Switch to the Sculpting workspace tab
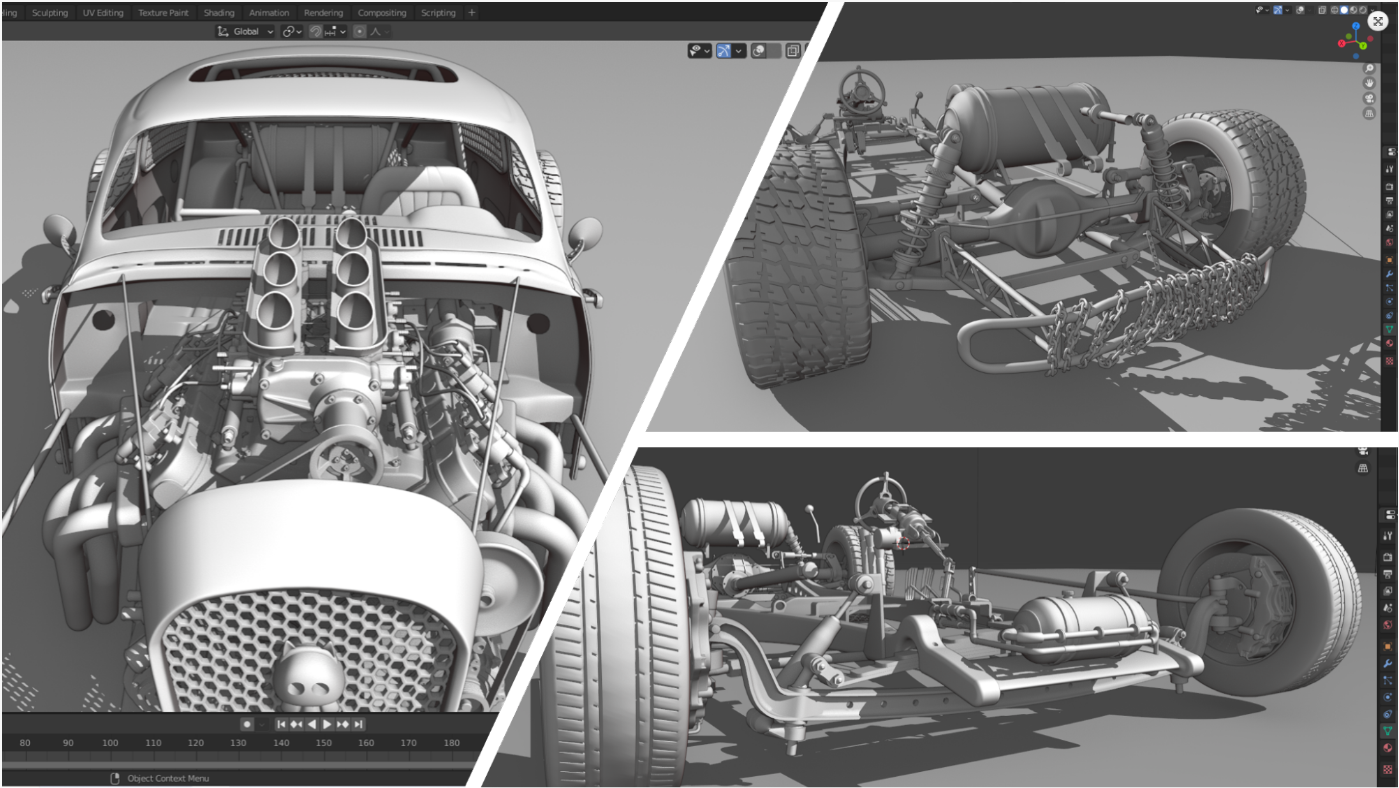The image size is (1399, 788). point(50,13)
